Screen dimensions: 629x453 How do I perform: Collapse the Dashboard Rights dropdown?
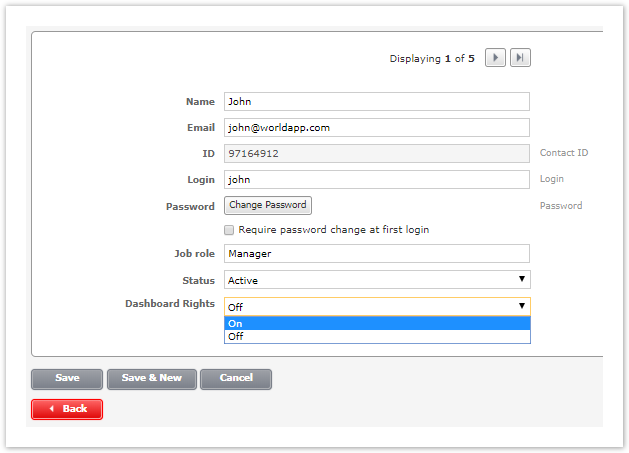(x=521, y=306)
